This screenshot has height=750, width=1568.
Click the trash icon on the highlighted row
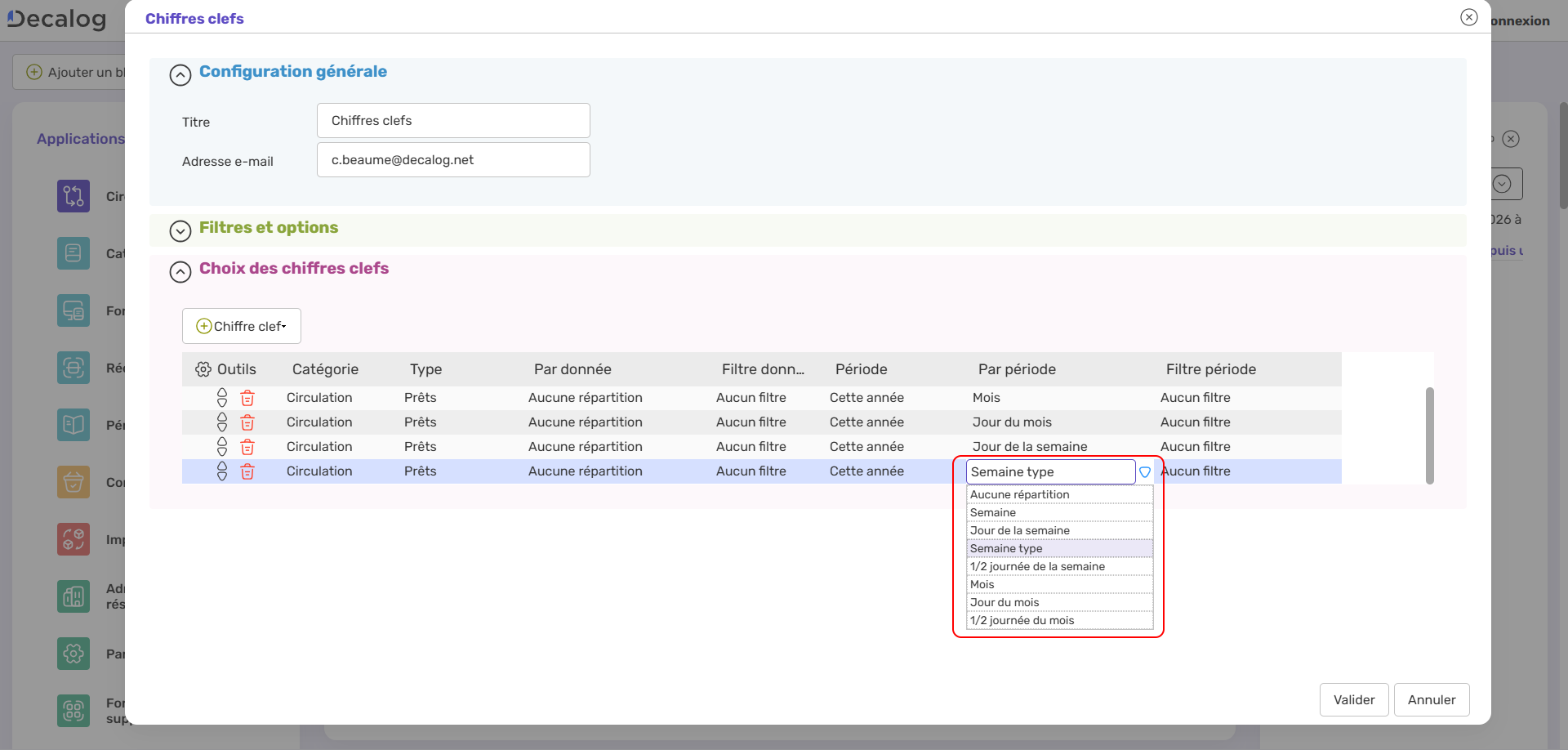pyautogui.click(x=247, y=472)
